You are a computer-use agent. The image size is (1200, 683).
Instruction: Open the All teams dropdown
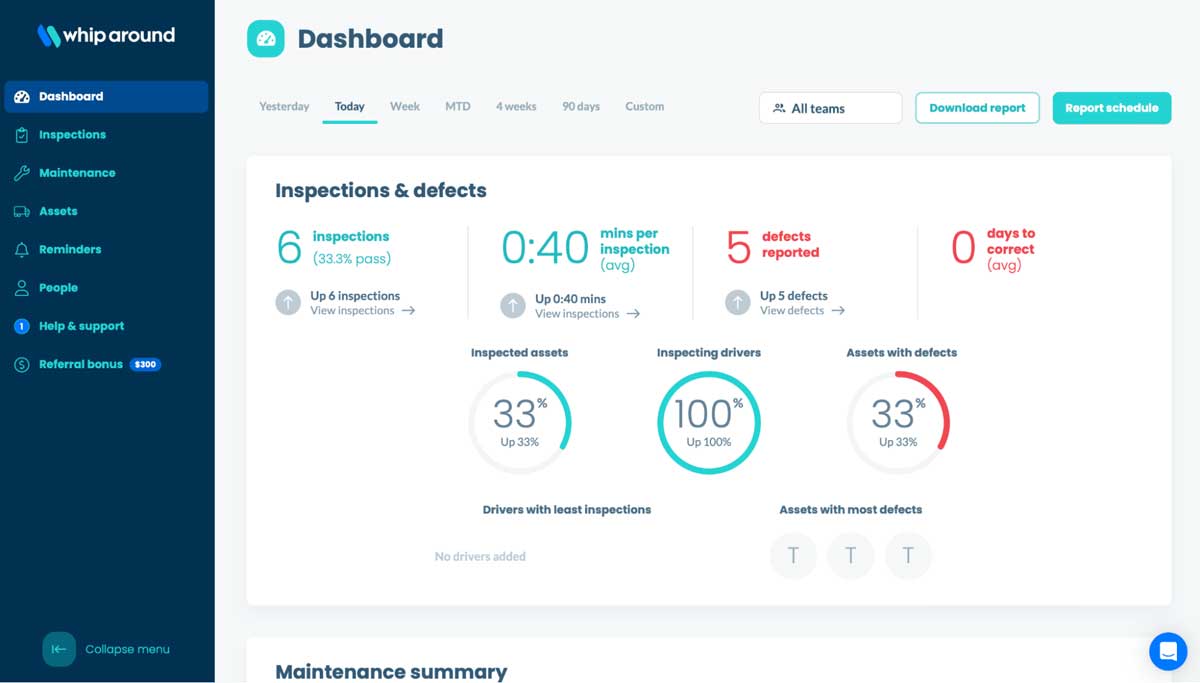830,107
